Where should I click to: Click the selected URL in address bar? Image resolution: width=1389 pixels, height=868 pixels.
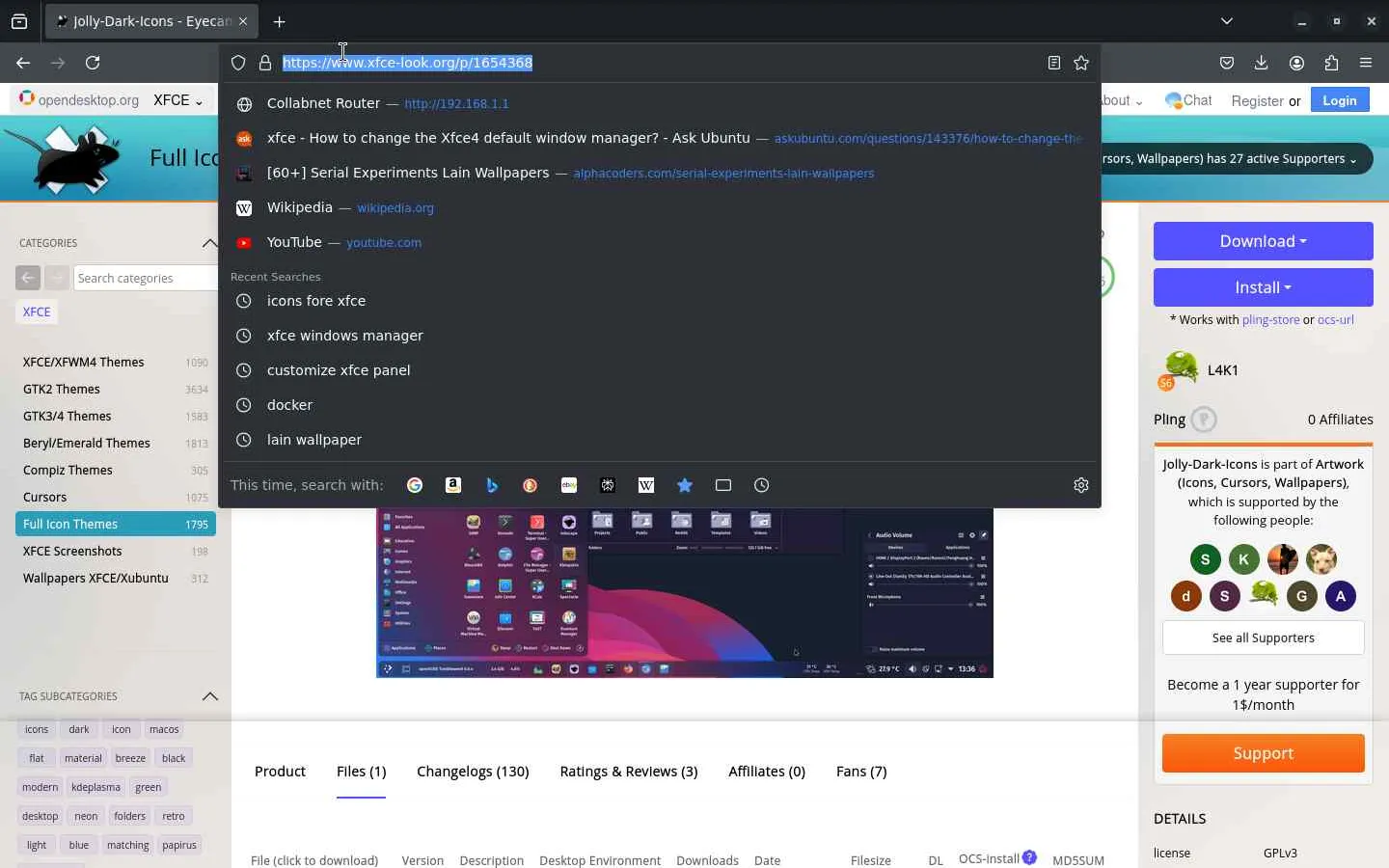[x=407, y=63]
